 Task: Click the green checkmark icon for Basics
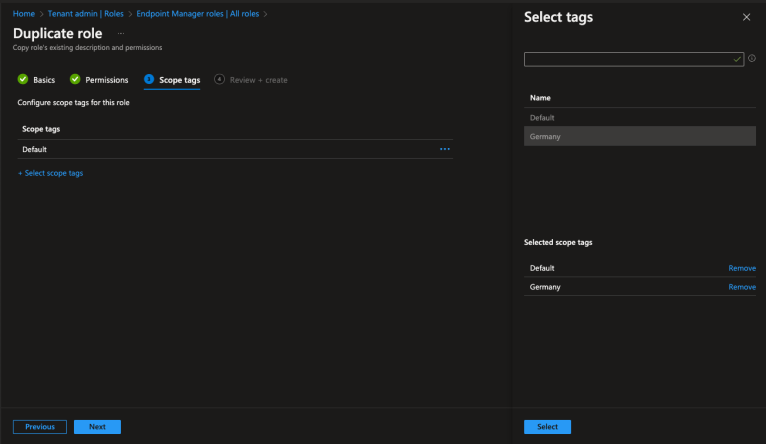click(x=23, y=80)
